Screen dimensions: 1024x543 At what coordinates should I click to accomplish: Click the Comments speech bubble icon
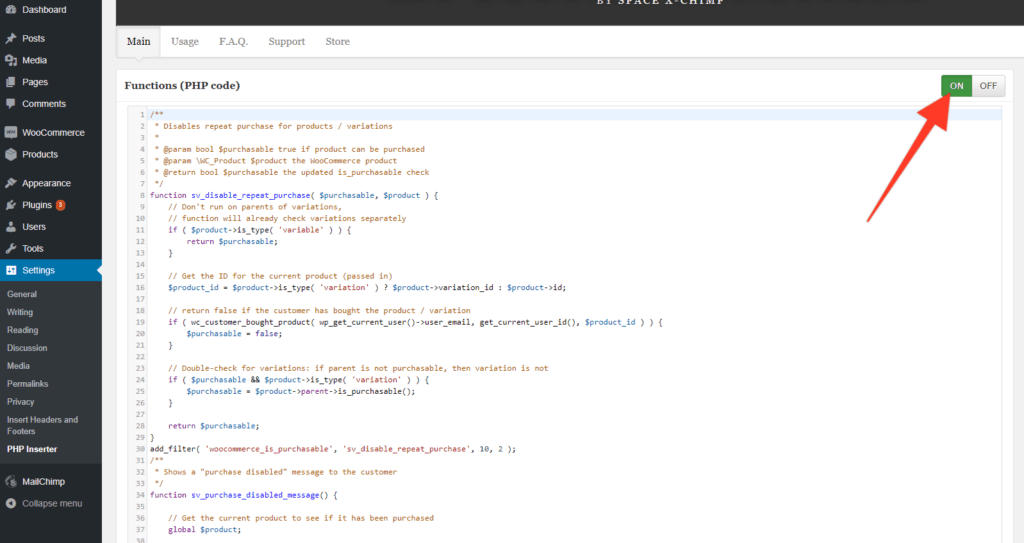click(x=11, y=104)
